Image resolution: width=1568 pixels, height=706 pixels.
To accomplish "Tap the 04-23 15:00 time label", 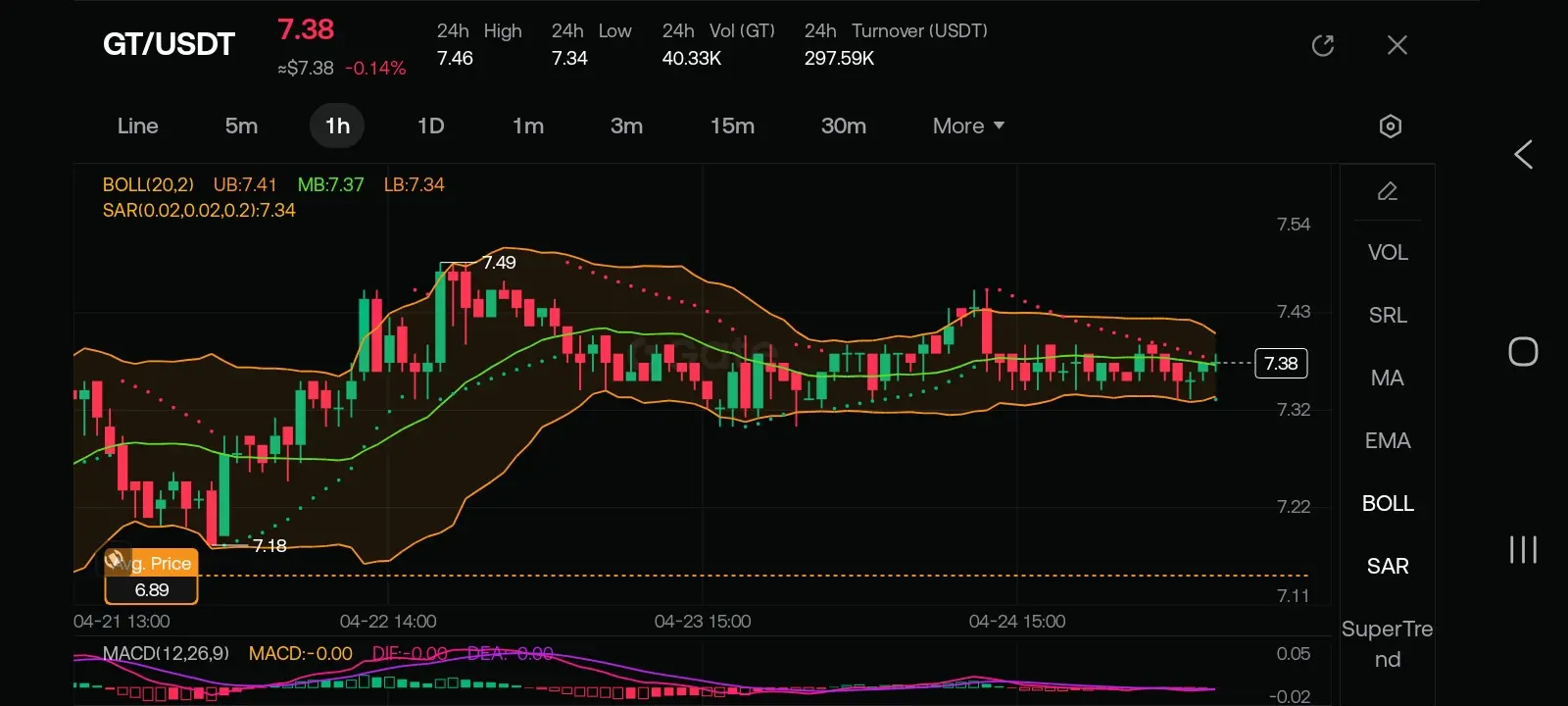I will (x=703, y=621).
